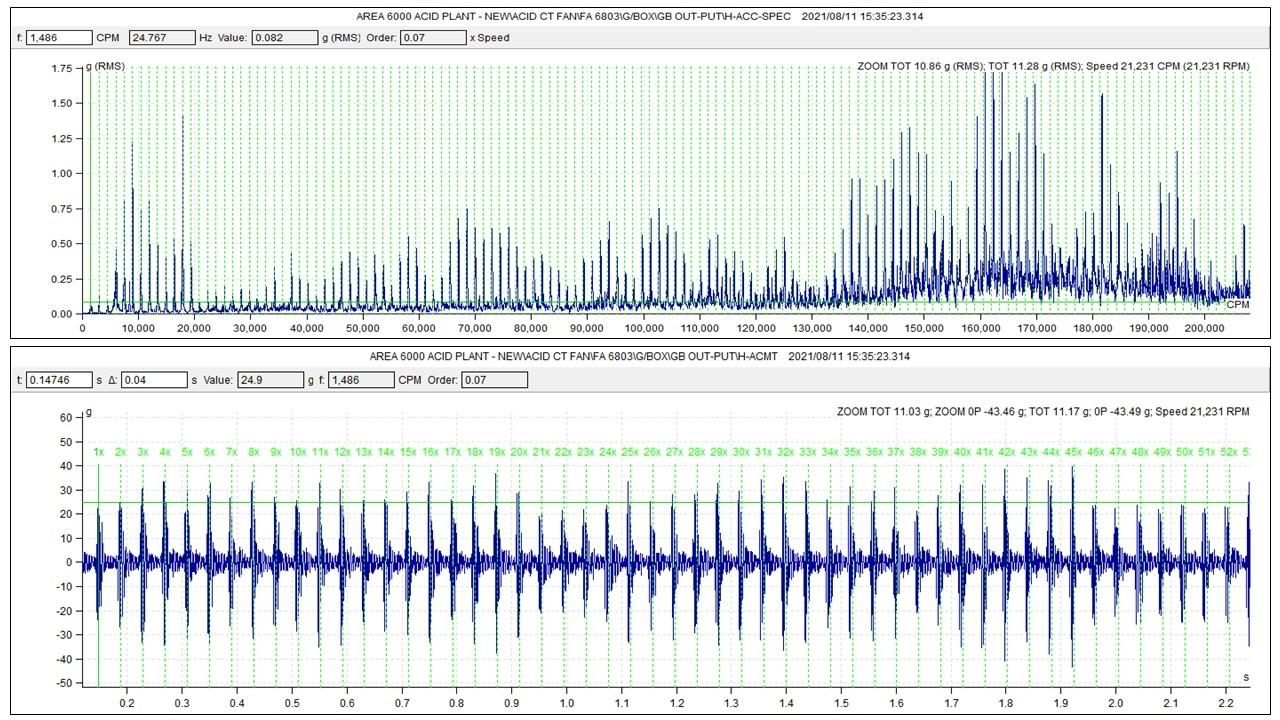The image size is (1280, 720).
Task: Click the g (RMS) unit label on spectrum axis
Action: click(107, 66)
